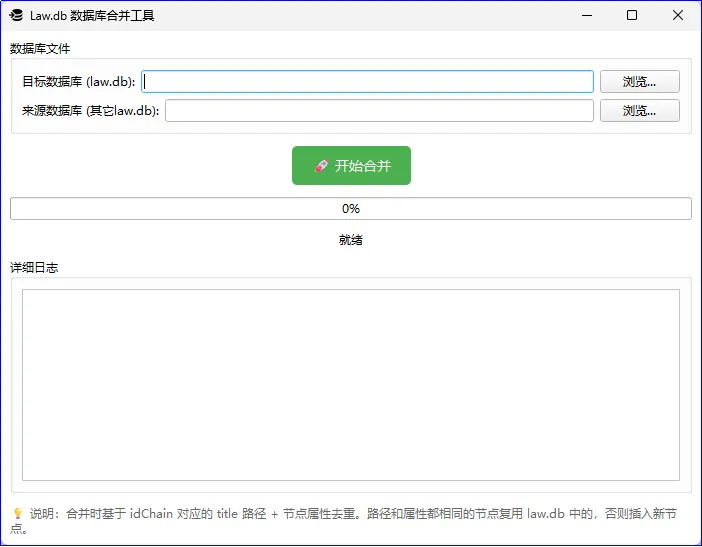The width and height of the screenshot is (702, 547).
Task: Maximize the Law.db merge tool window
Action: (632, 15)
